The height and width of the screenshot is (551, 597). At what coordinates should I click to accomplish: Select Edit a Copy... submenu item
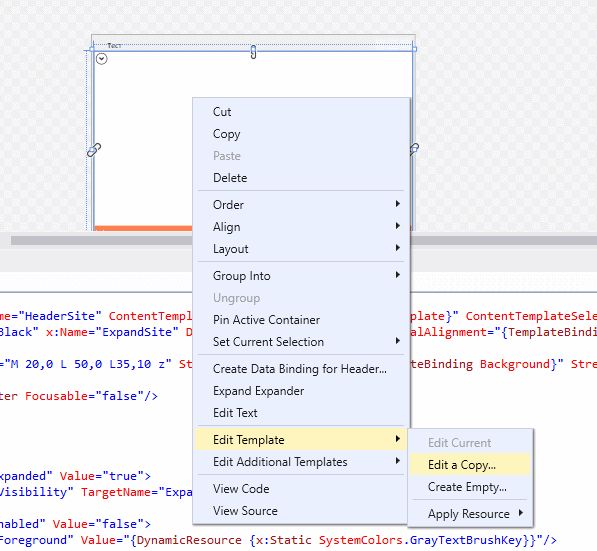pyautogui.click(x=470, y=465)
